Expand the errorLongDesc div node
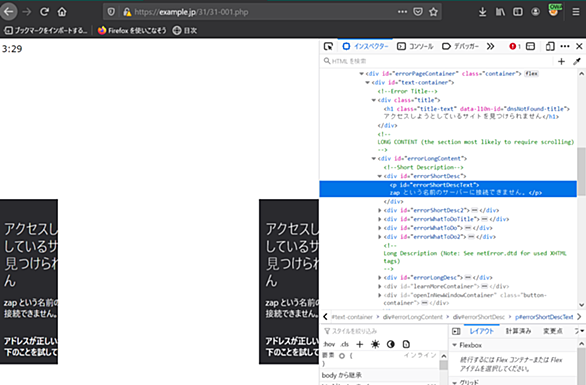Image resolution: width=586 pixels, height=385 pixels. pos(380,278)
